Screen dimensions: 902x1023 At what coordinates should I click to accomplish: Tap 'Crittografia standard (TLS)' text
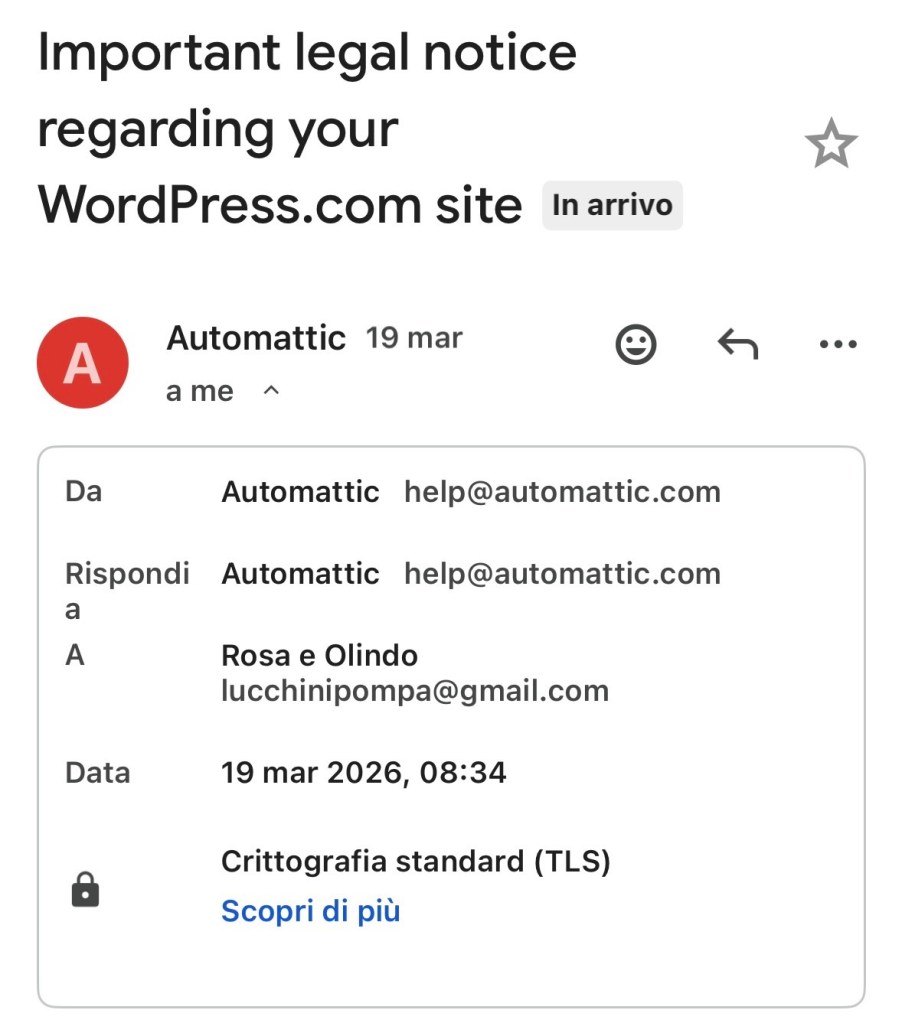[x=415, y=861]
